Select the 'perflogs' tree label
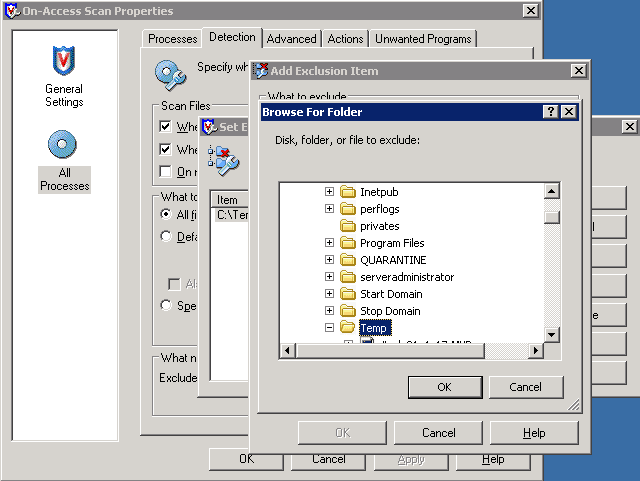 pyautogui.click(x=380, y=209)
